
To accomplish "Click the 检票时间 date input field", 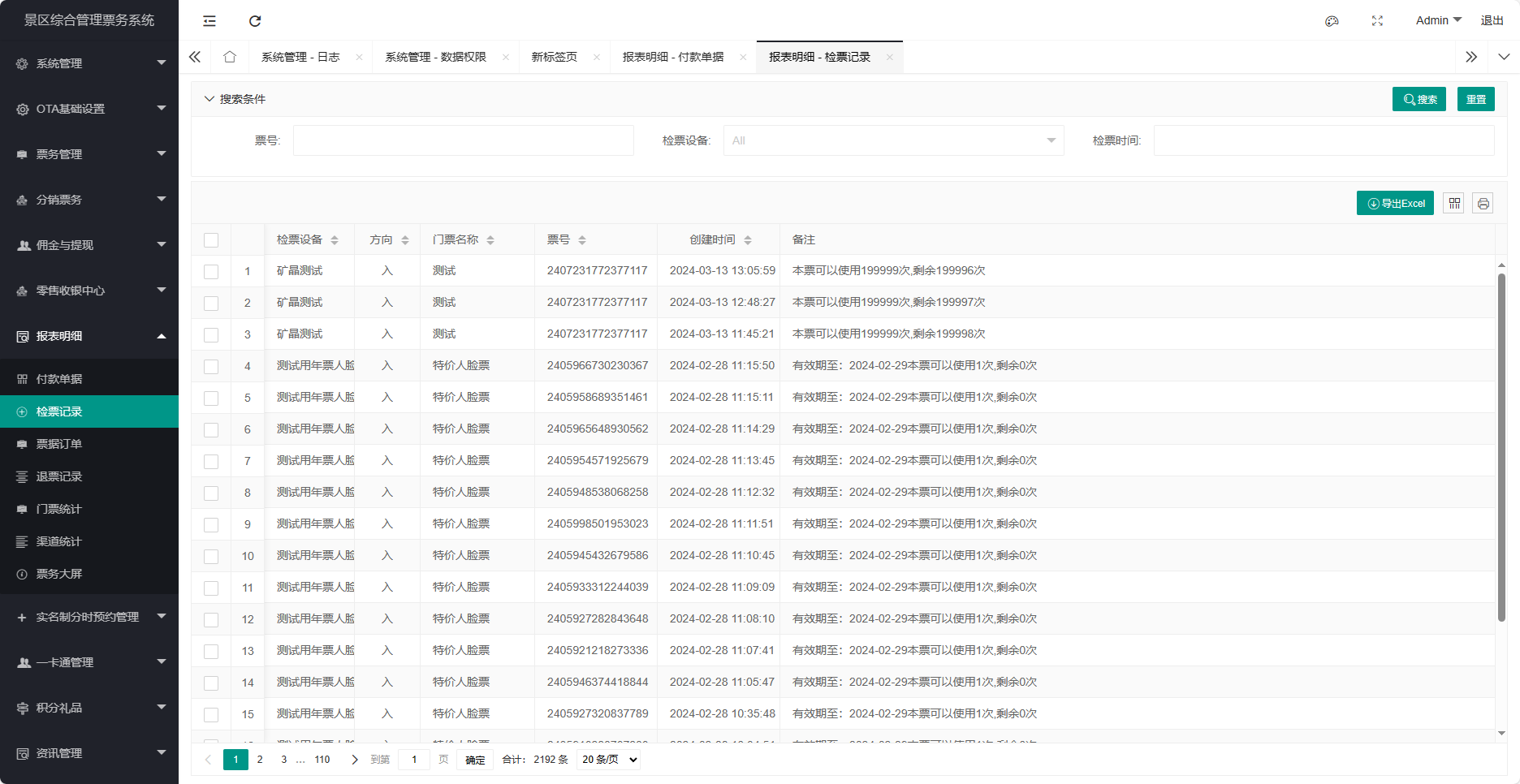I will [1324, 140].
